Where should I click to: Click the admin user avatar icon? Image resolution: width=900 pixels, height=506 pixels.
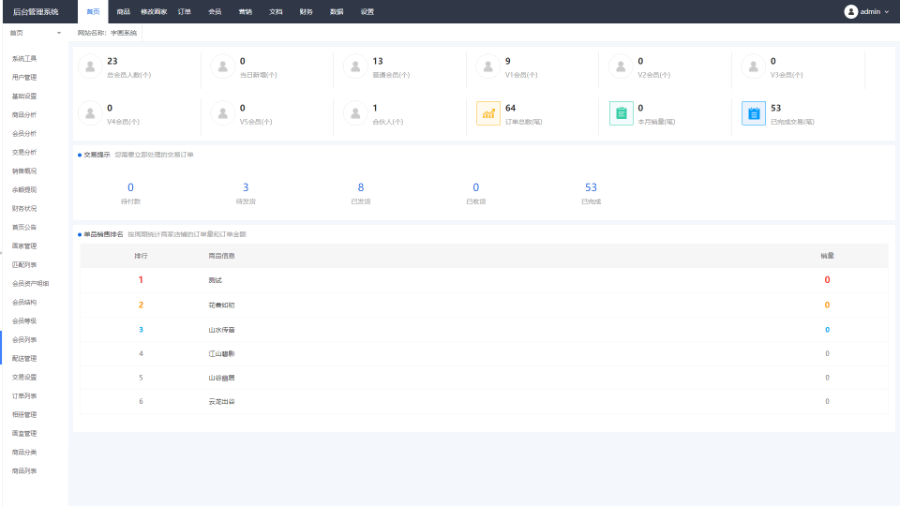point(851,11)
